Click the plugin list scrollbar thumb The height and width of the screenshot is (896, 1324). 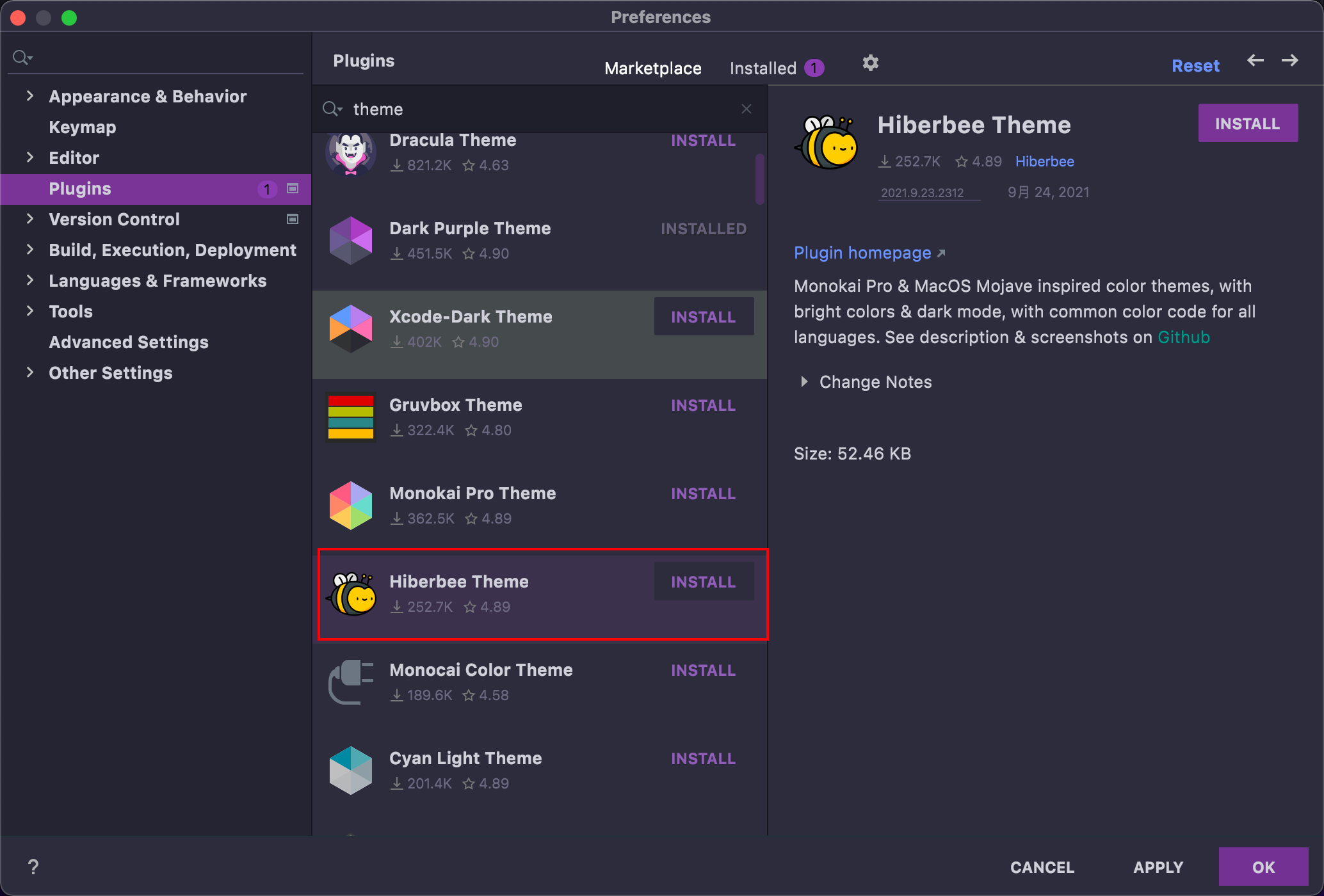pos(759,179)
